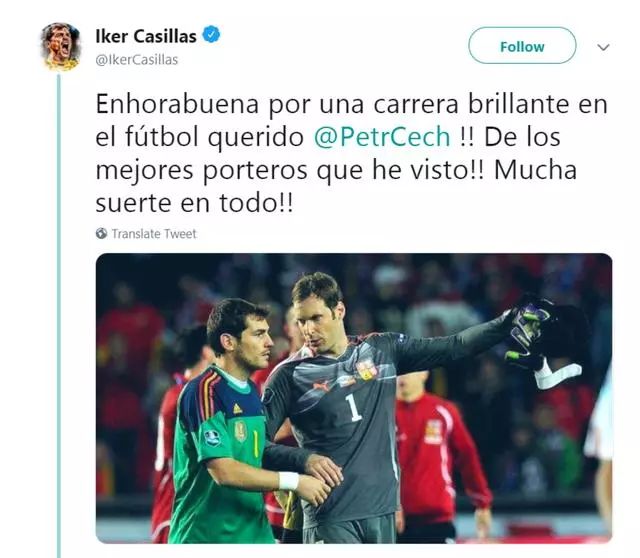The width and height of the screenshot is (640, 558).
Task: Open the Iker Casillas display name
Action: [x=146, y=36]
